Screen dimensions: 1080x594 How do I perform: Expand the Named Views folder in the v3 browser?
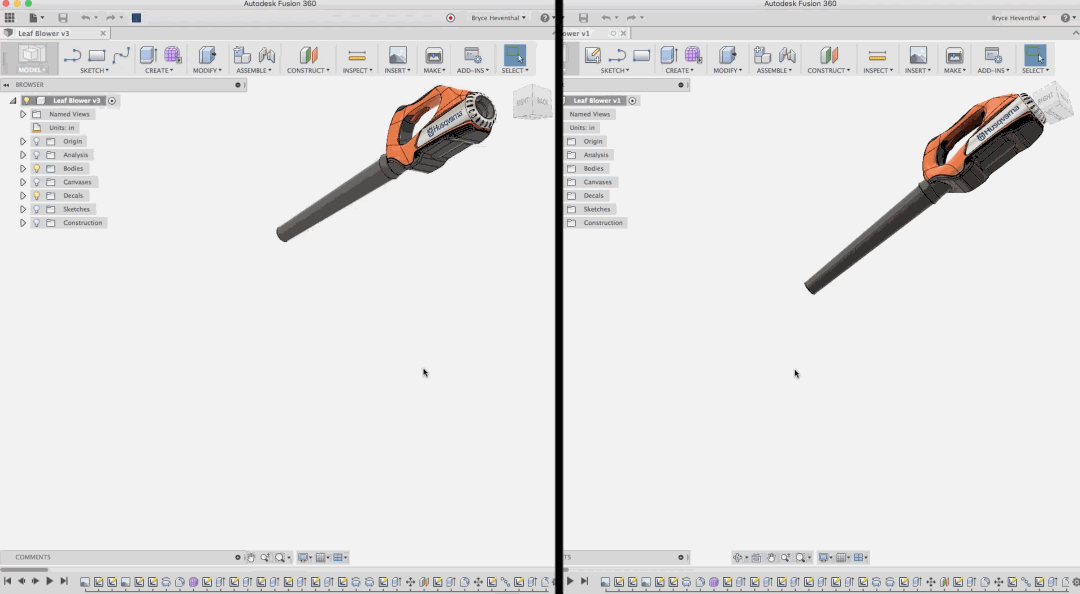coord(23,115)
